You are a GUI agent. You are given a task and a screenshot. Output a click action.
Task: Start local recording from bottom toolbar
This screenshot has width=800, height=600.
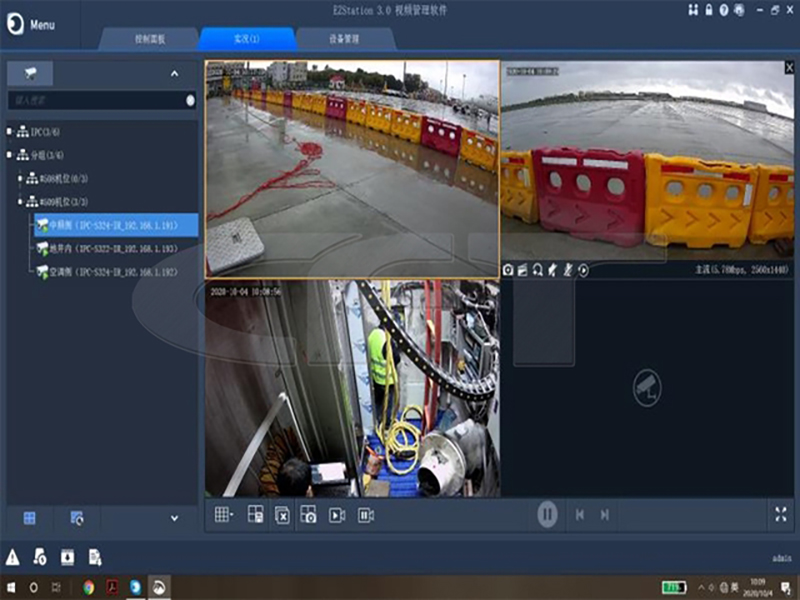point(337,515)
